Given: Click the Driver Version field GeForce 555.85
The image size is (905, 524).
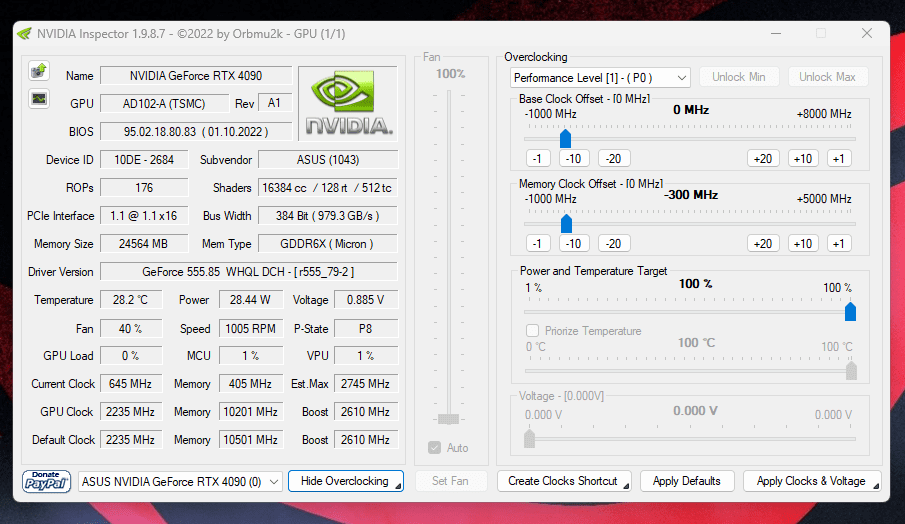Looking at the screenshot, I should [249, 272].
